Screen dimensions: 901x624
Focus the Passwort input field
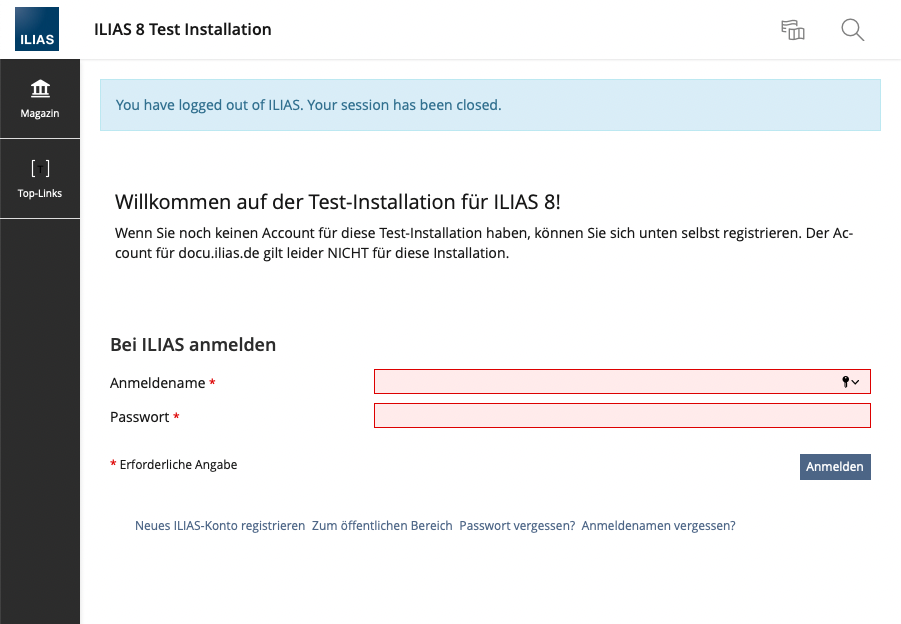[622, 416]
